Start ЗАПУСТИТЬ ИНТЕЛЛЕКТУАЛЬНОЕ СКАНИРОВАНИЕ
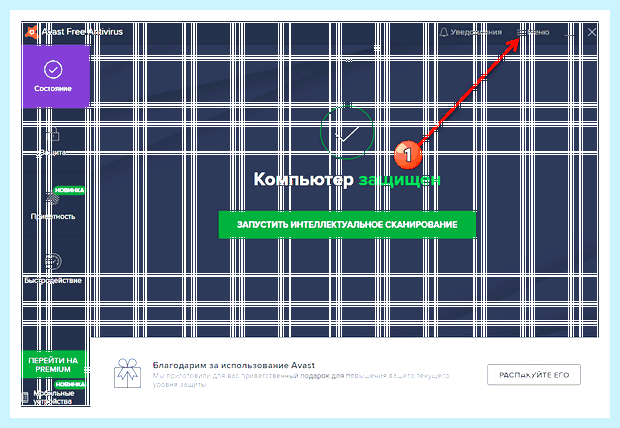The width and height of the screenshot is (620, 428). click(x=347, y=225)
